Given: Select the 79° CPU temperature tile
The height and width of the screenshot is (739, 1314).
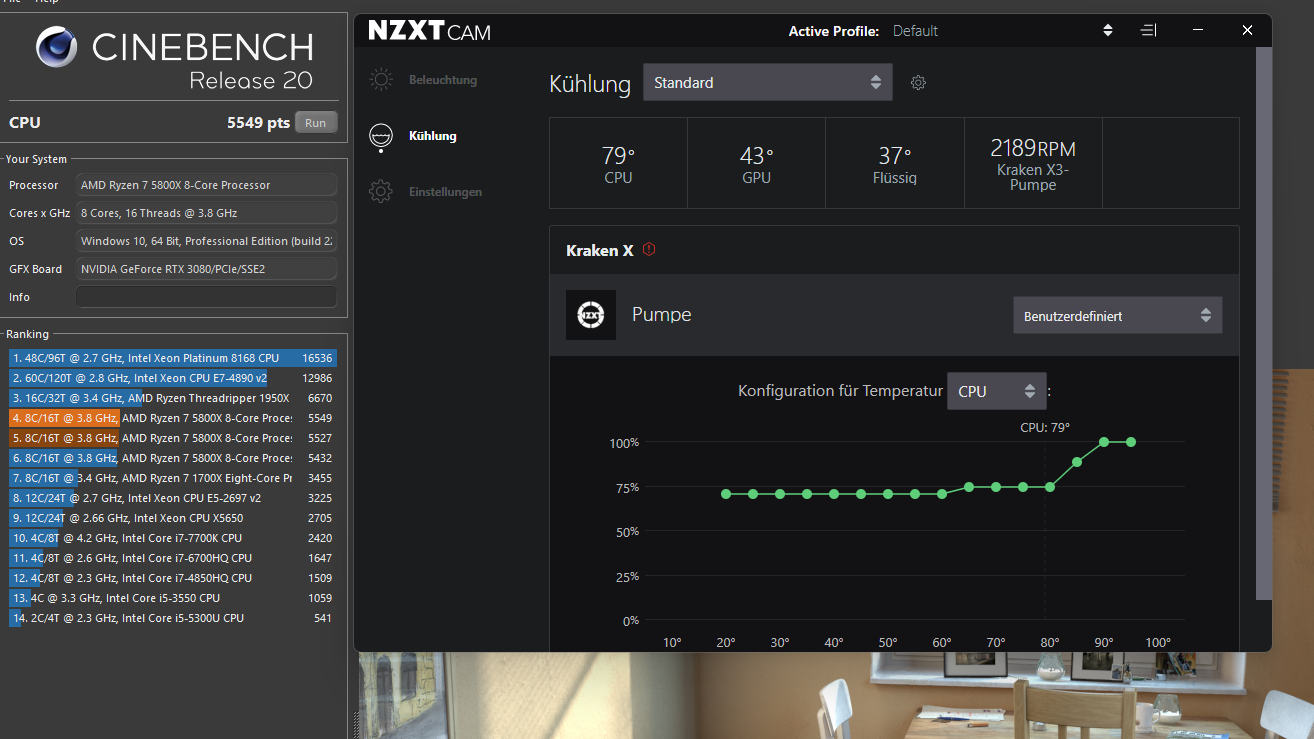Looking at the screenshot, I should (618, 163).
